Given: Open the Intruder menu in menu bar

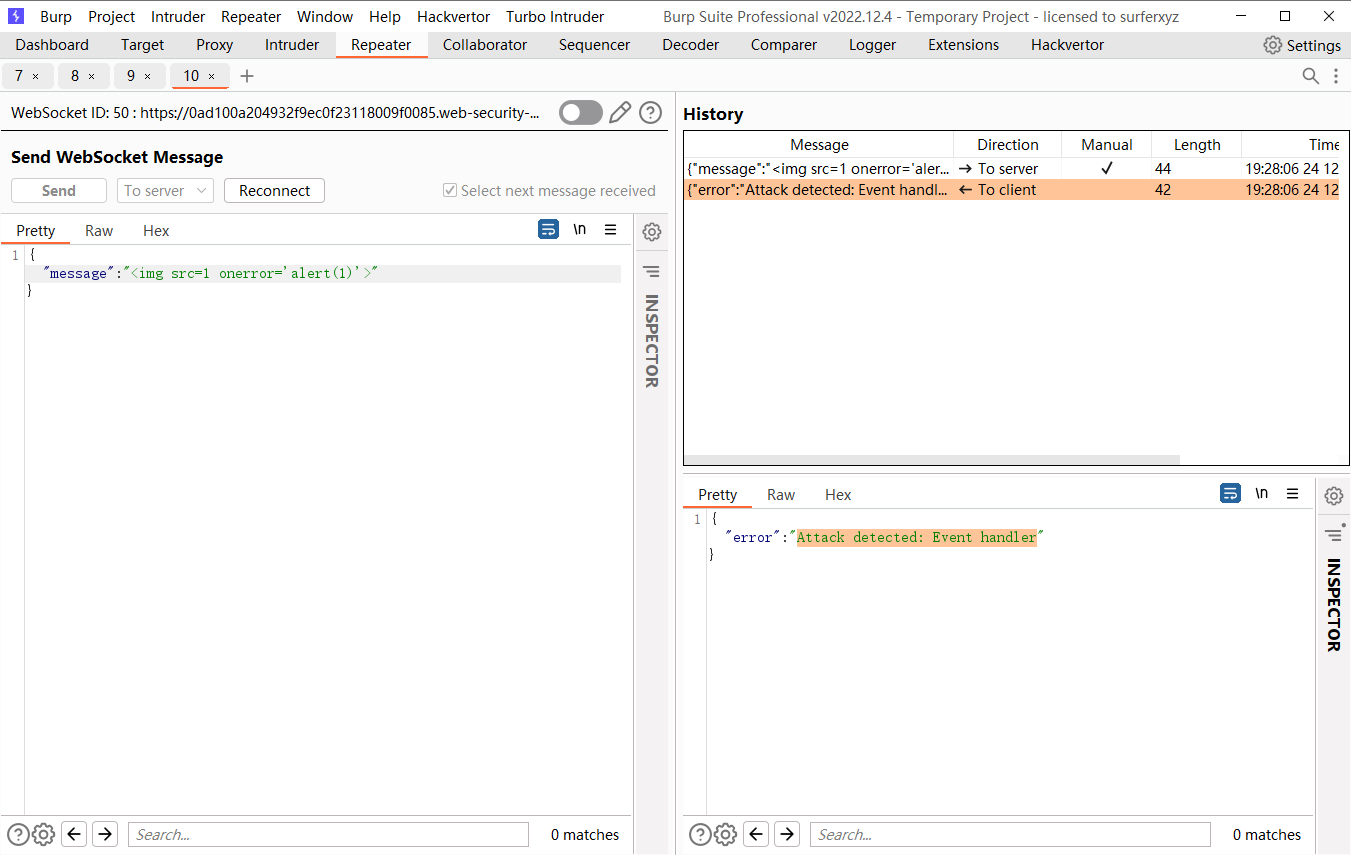Looking at the screenshot, I should (x=178, y=16).
